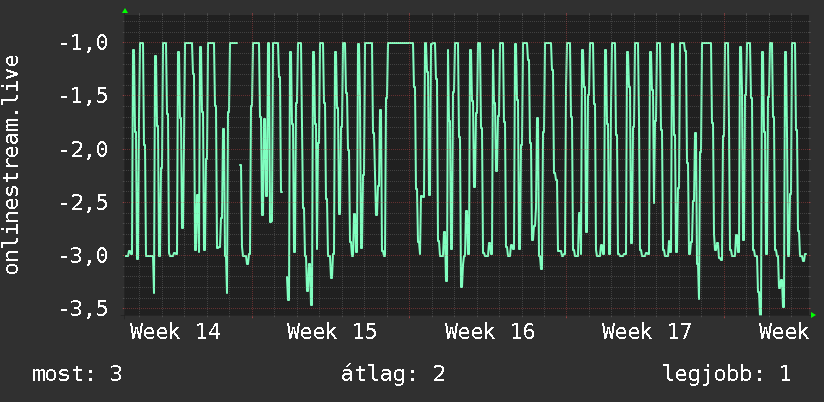
Task: Click the 'most: 3' statistic
Action: (77, 374)
